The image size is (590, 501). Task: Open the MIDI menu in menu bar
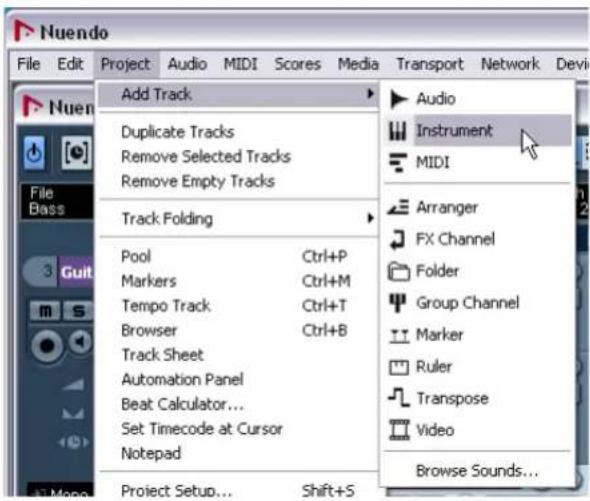point(240,64)
